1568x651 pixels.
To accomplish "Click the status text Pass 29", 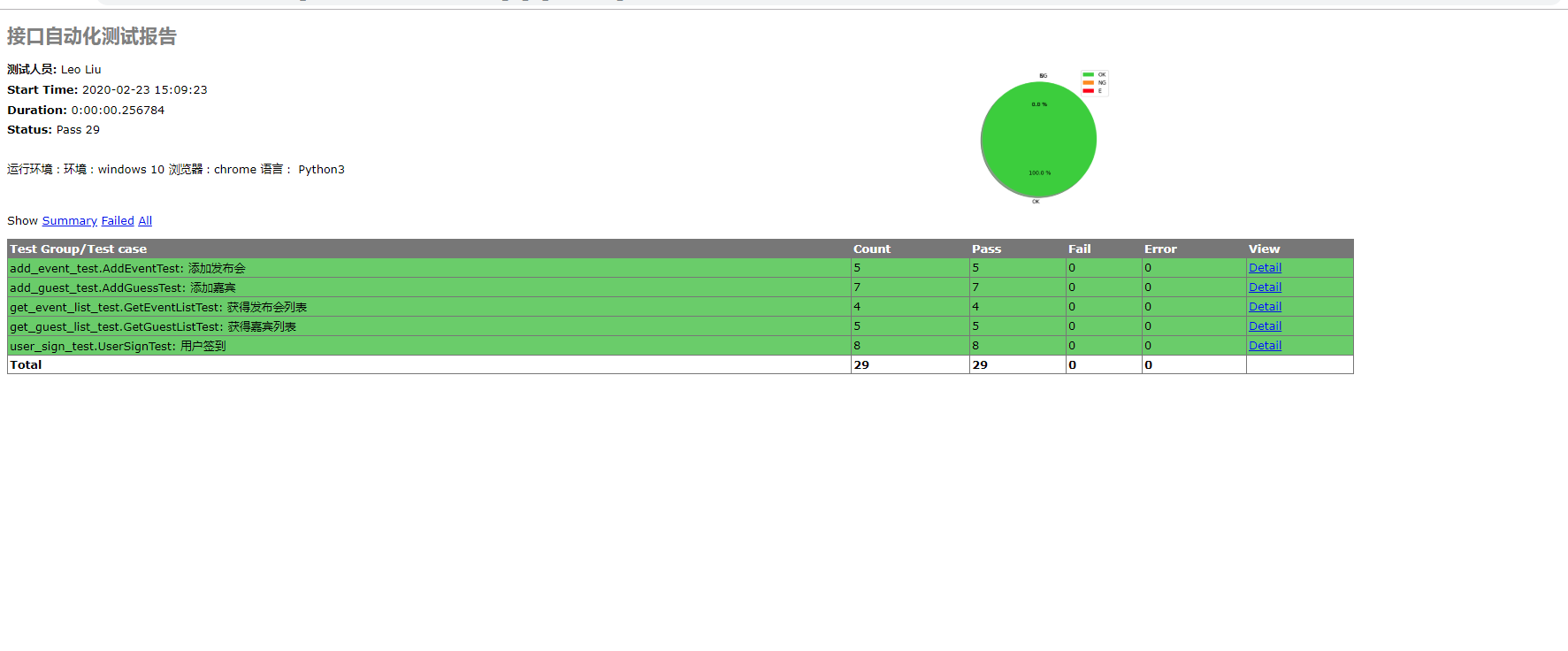I will tap(78, 130).
